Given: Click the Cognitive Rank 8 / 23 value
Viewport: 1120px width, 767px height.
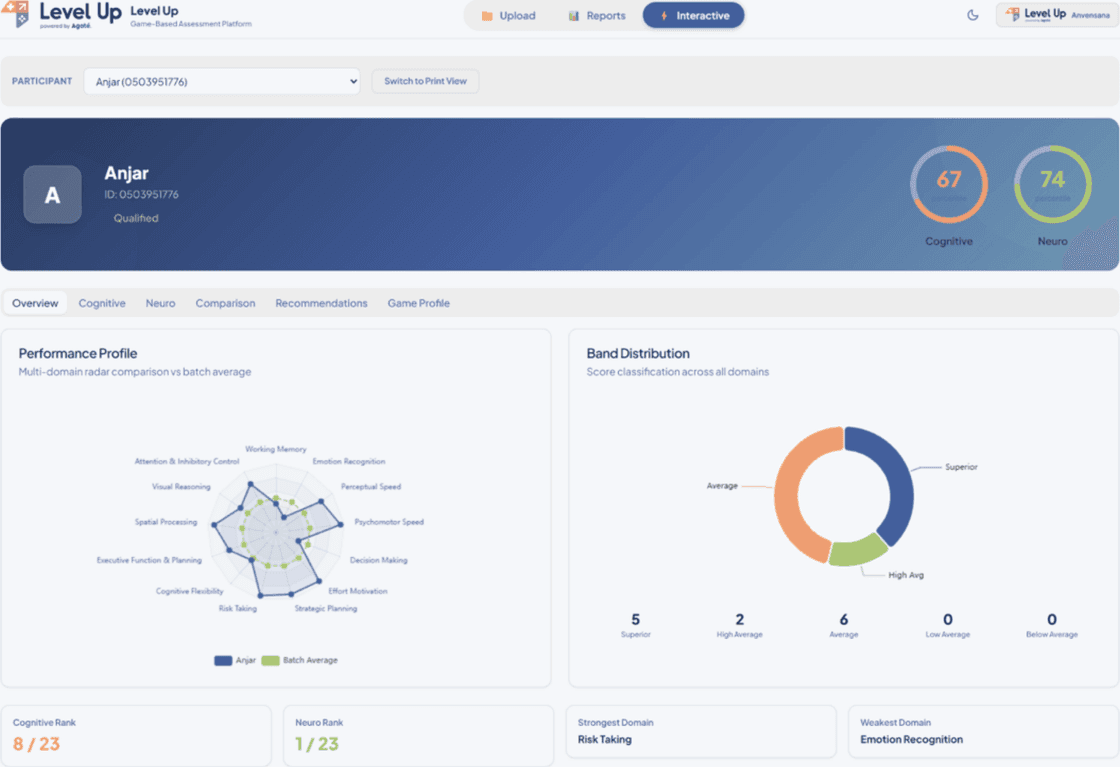Looking at the screenshot, I should pos(36,744).
